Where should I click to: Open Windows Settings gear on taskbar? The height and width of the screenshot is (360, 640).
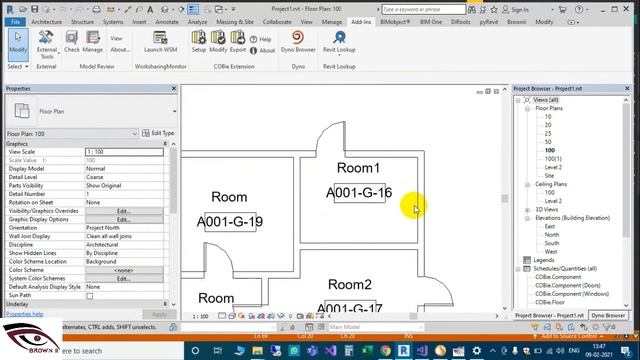click(476, 350)
